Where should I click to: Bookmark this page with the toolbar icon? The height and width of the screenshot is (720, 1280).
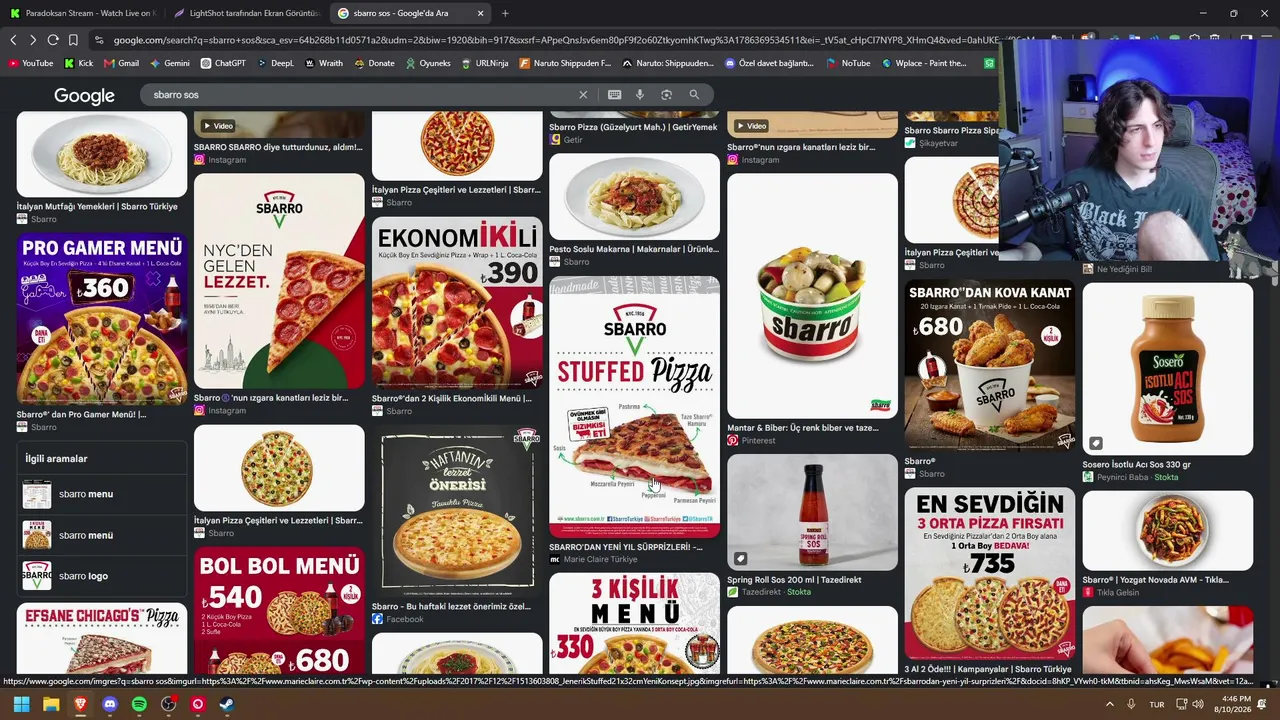[x=73, y=40]
